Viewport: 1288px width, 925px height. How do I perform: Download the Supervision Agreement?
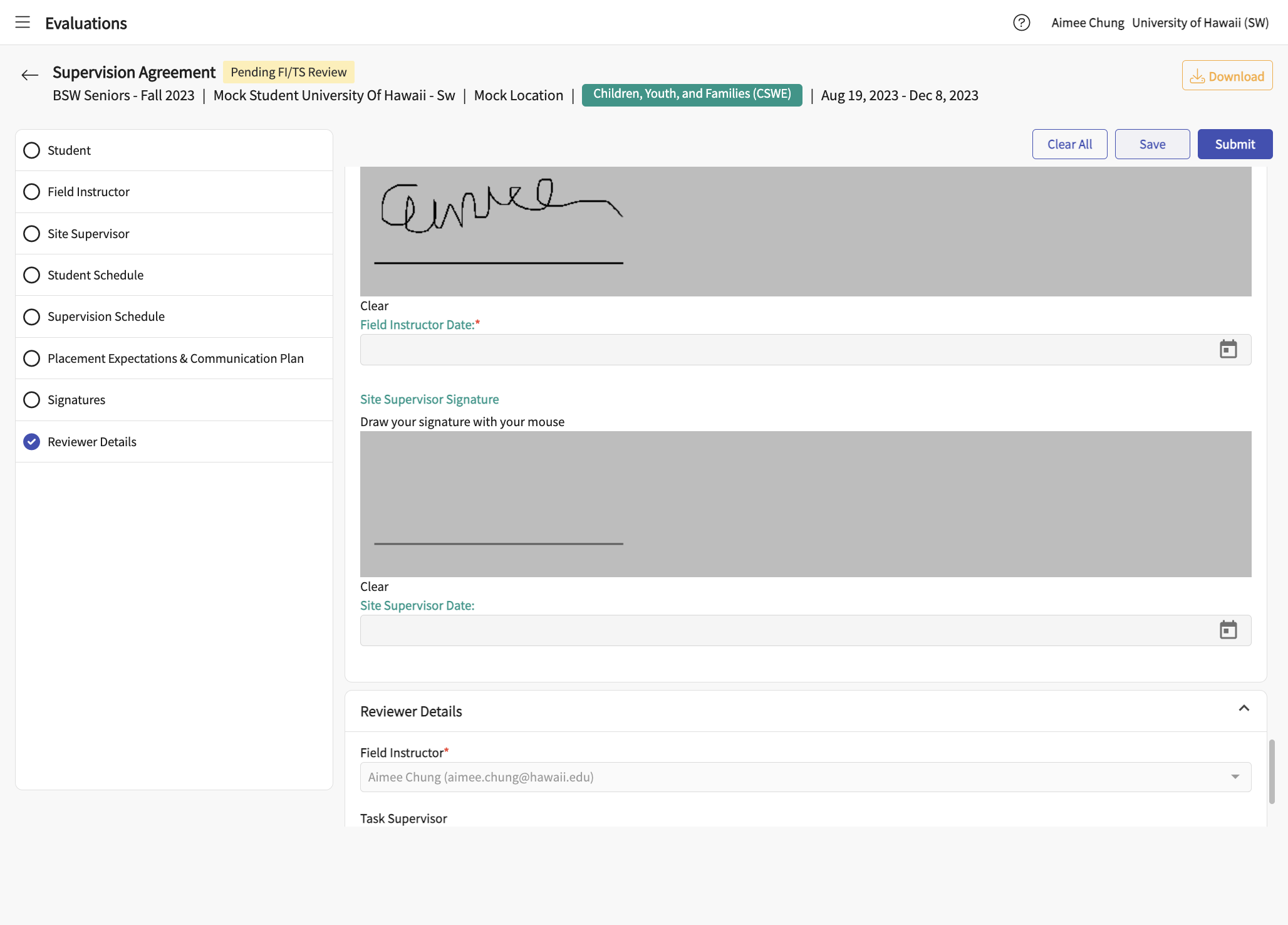1227,76
